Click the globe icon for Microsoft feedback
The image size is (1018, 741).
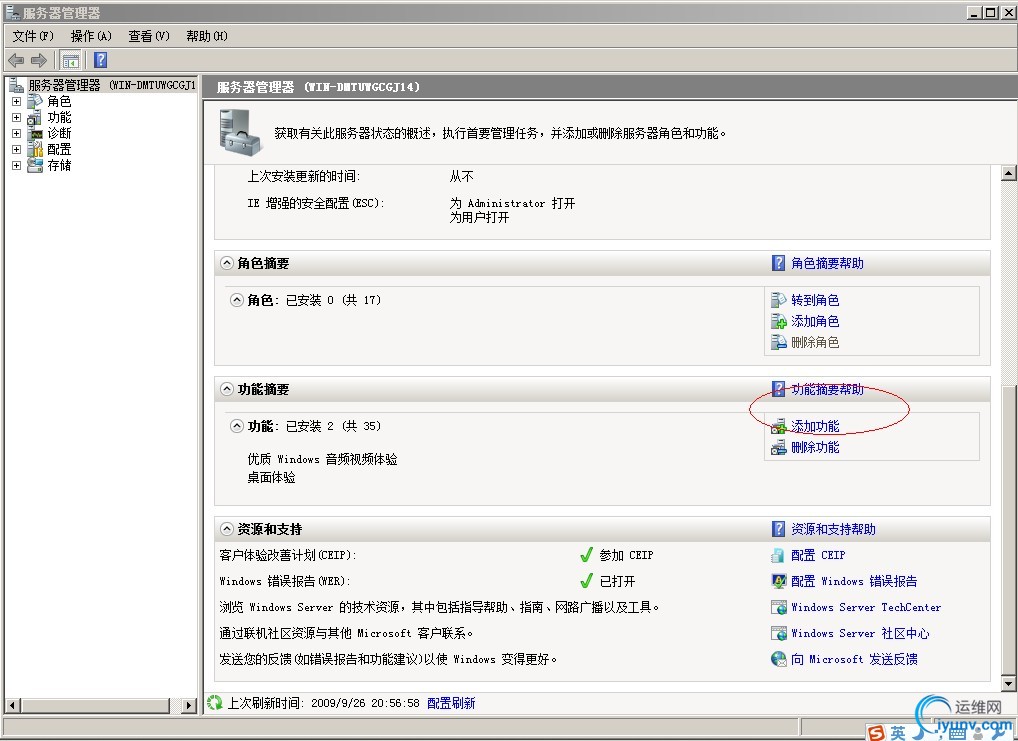[x=778, y=659]
